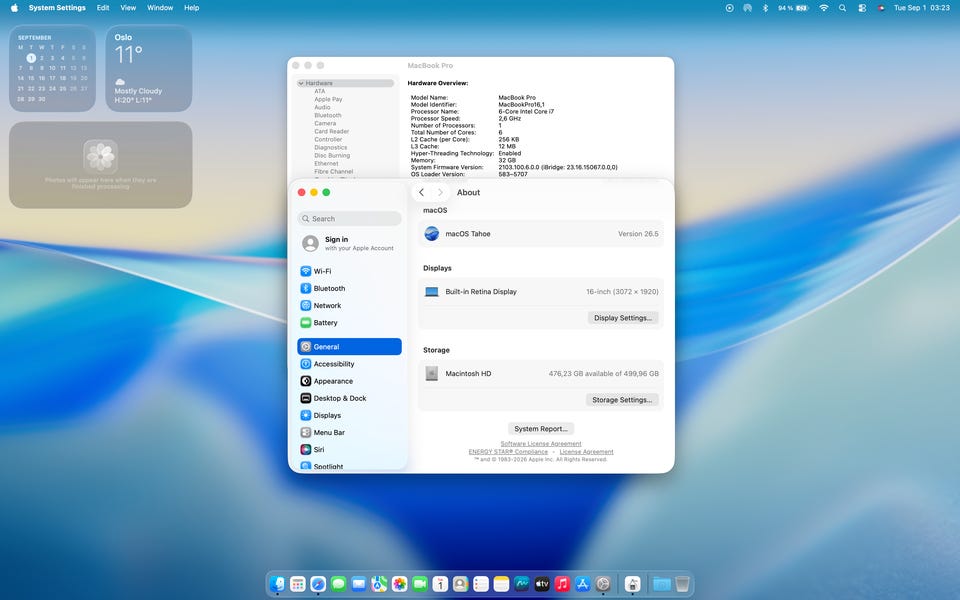Image resolution: width=960 pixels, height=600 pixels.
Task: Click the battery status in menu bar
Action: 793,8
